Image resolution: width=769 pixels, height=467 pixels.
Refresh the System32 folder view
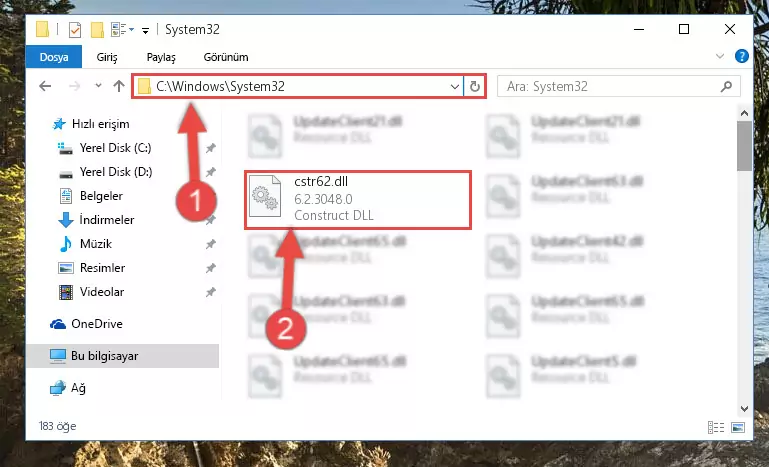pos(474,87)
